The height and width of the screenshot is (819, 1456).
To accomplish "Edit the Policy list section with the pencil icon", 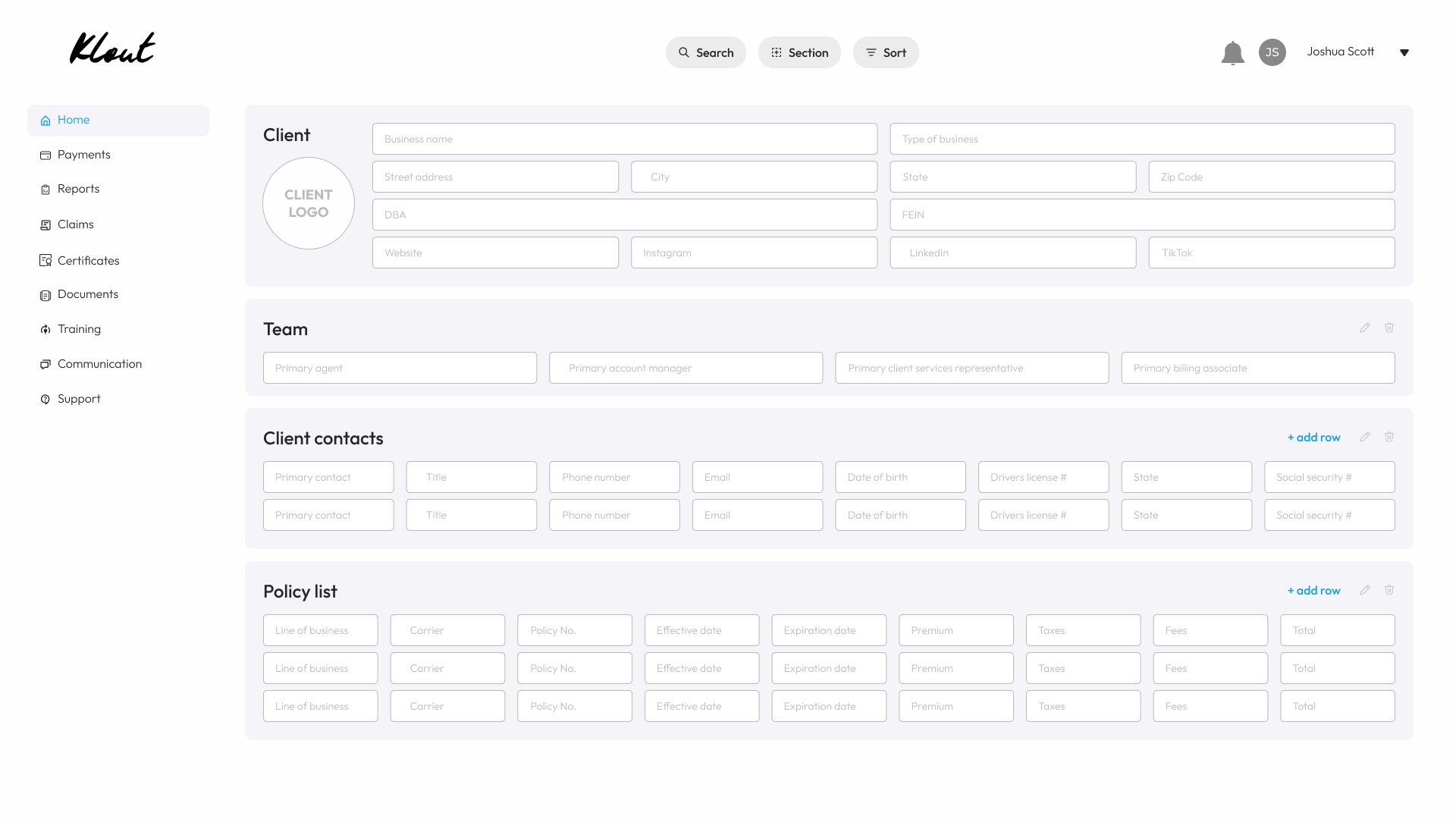I will 1364,590.
